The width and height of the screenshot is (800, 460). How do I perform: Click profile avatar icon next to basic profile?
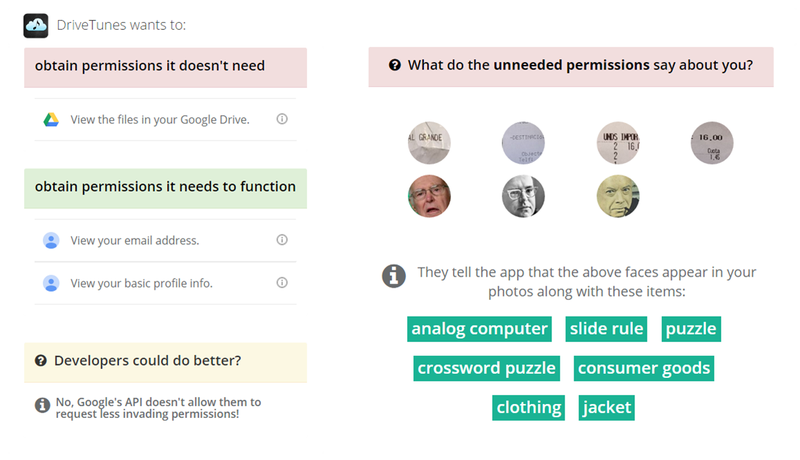coord(51,283)
